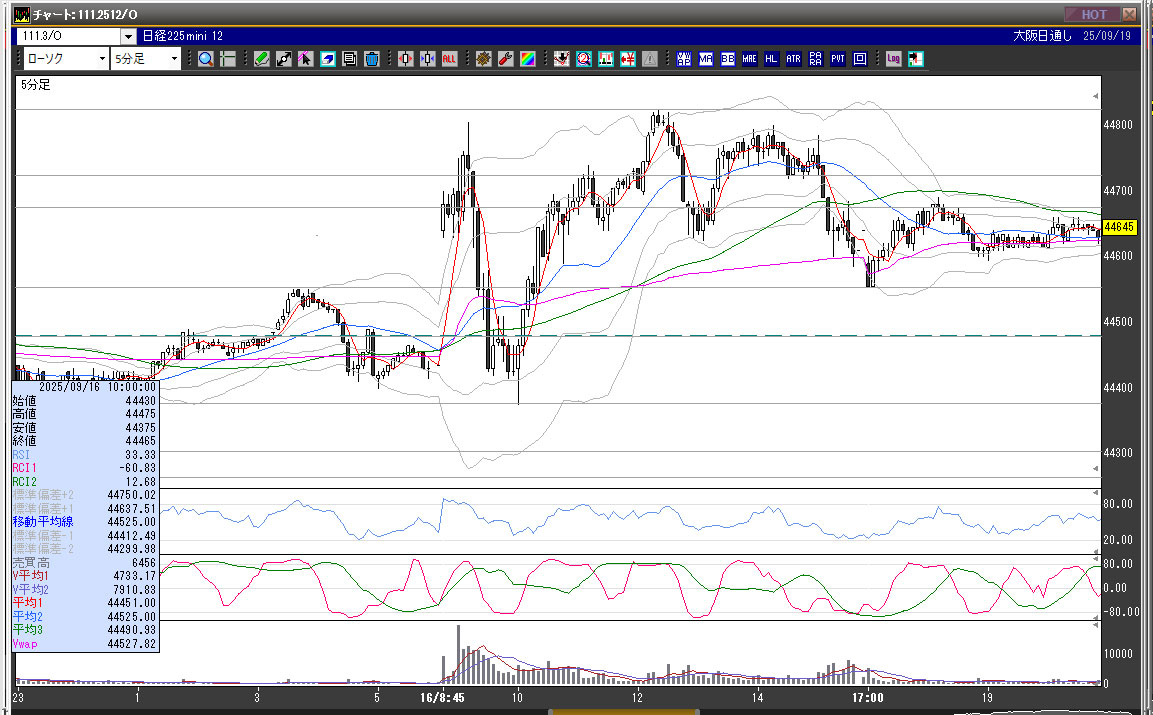The height and width of the screenshot is (715, 1153).
Task: Toggle the PVT pivot indicator button
Action: (x=837, y=59)
